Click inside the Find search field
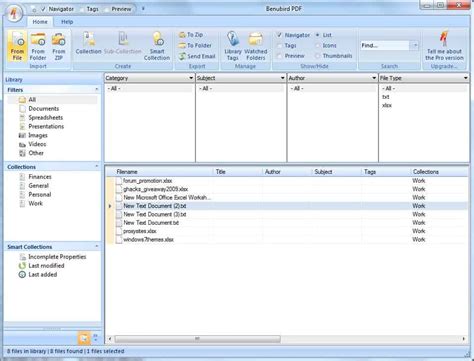This screenshot has height=361, width=474. [385, 45]
